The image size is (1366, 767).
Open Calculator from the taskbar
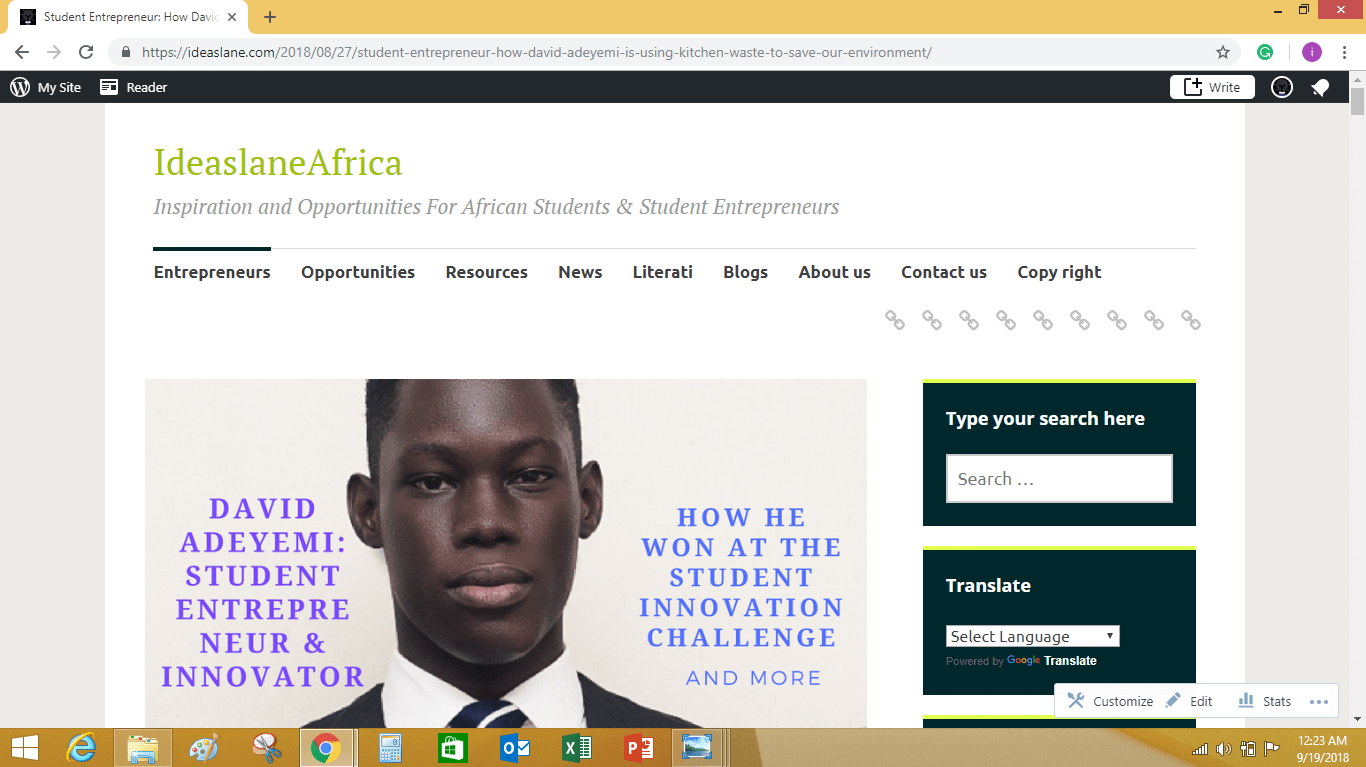click(x=390, y=748)
